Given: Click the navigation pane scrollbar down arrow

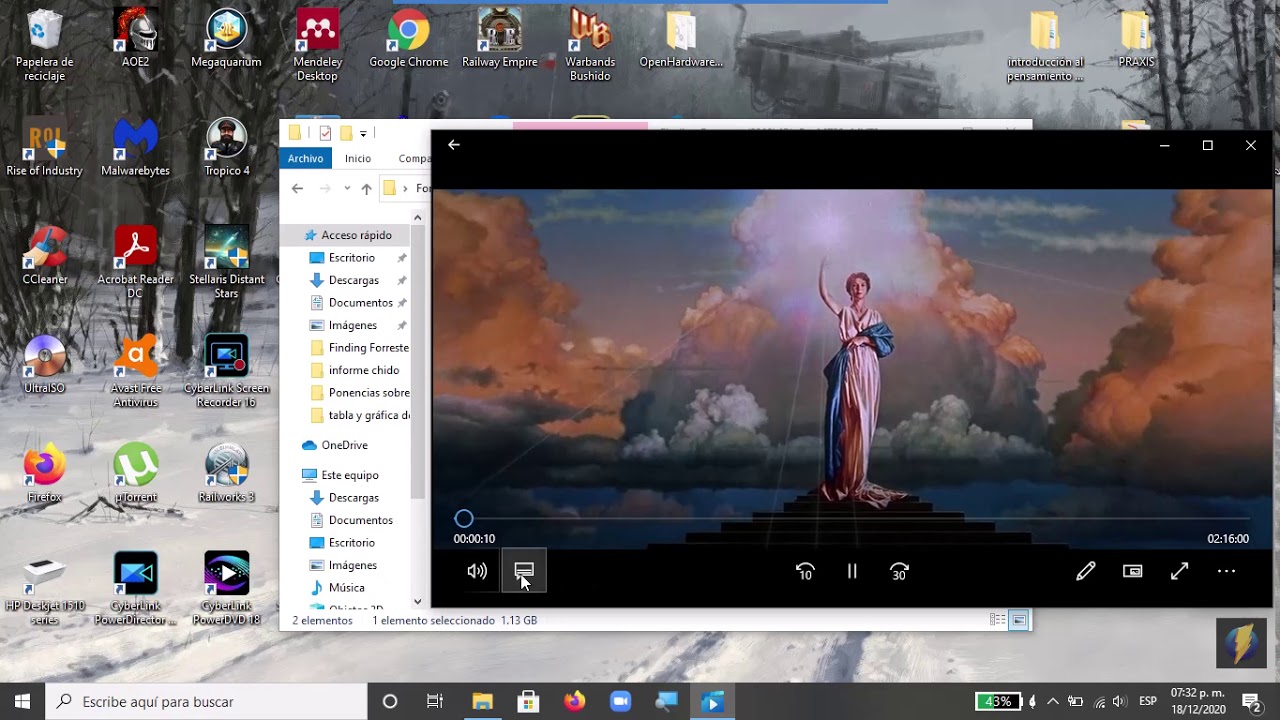Looking at the screenshot, I should click(418, 602).
